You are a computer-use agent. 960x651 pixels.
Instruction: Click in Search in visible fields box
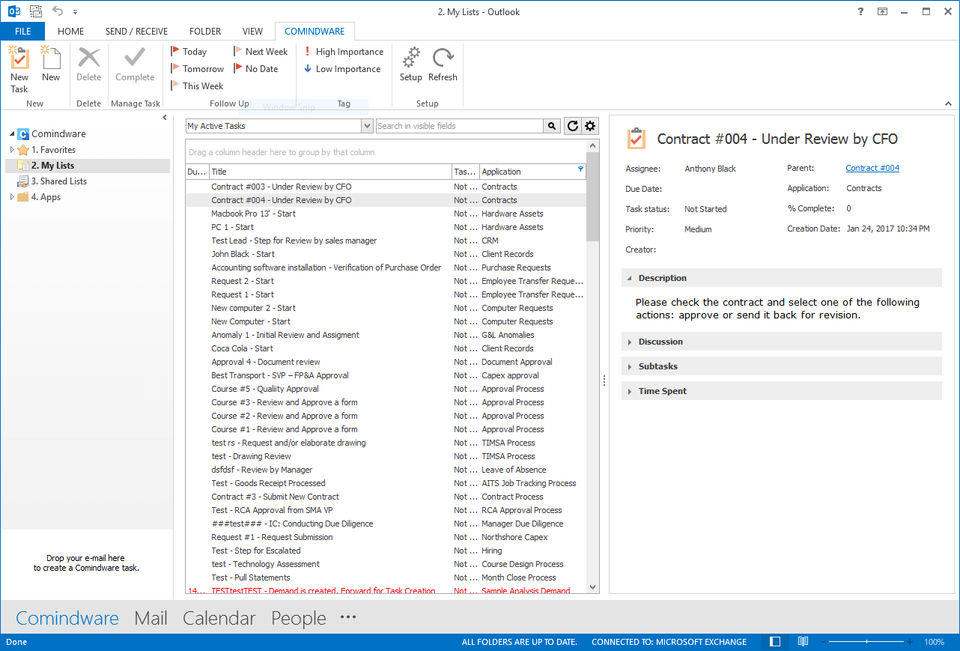tap(460, 126)
